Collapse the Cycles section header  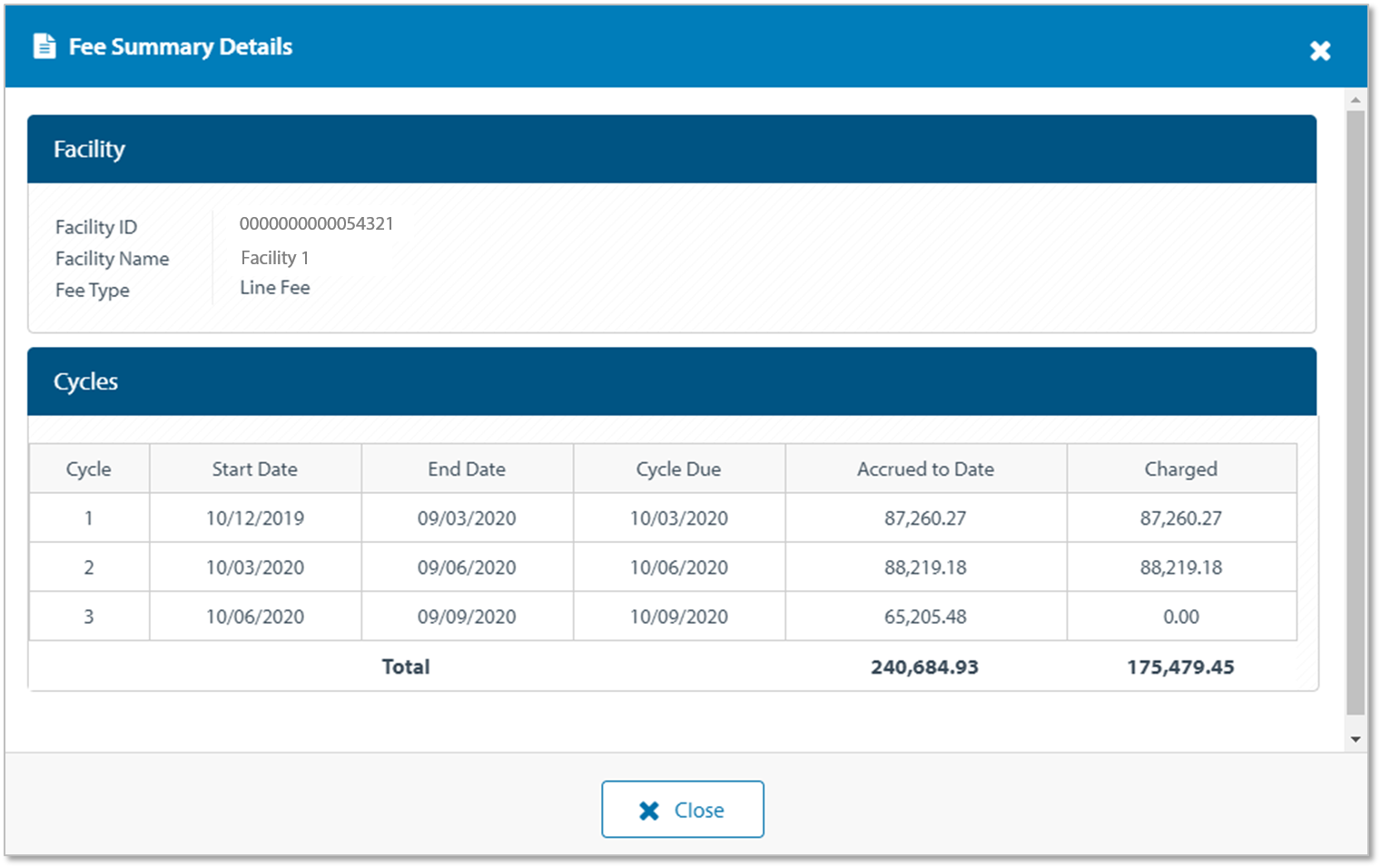tap(671, 381)
